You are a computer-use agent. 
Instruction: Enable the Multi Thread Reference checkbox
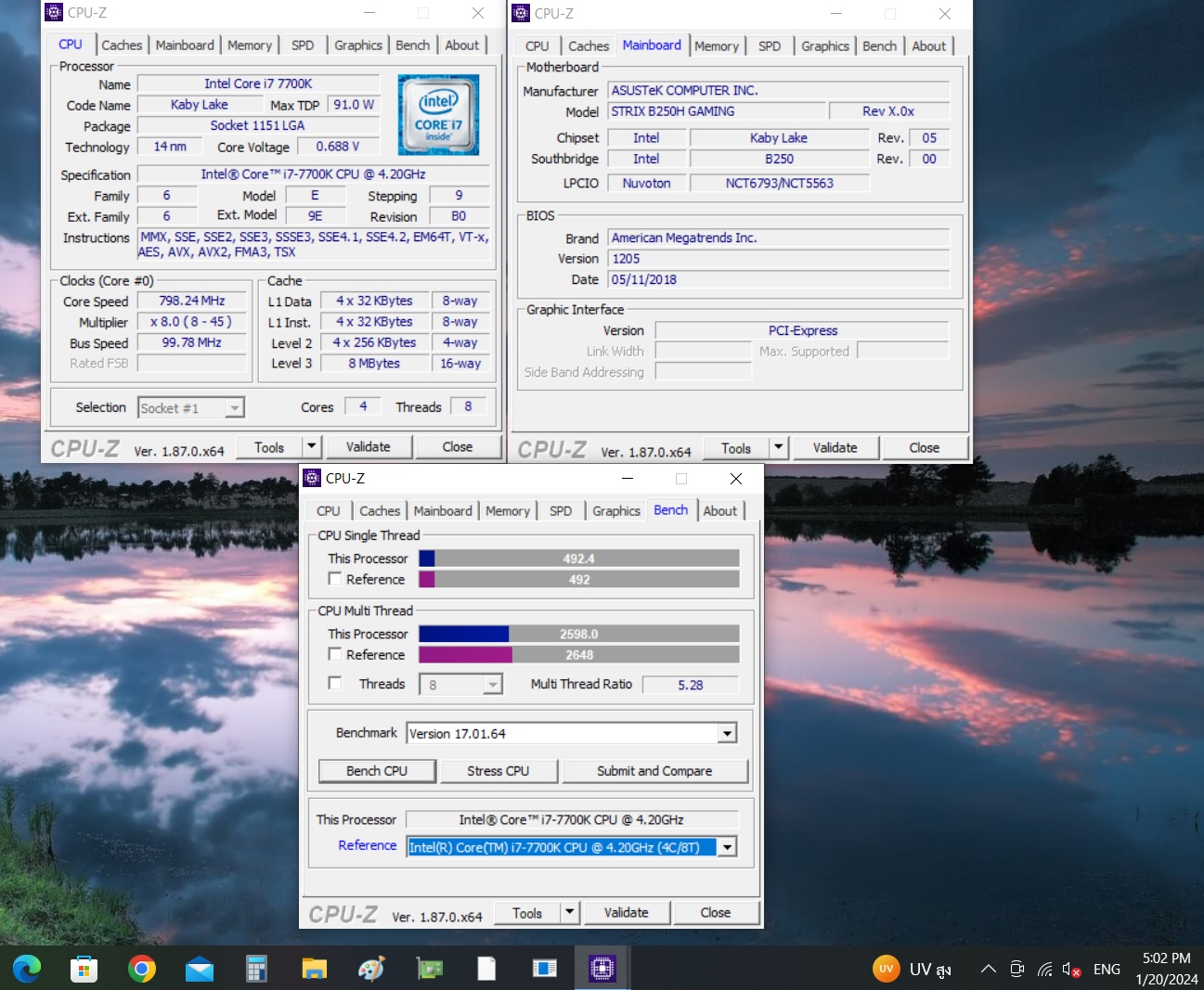tap(335, 654)
